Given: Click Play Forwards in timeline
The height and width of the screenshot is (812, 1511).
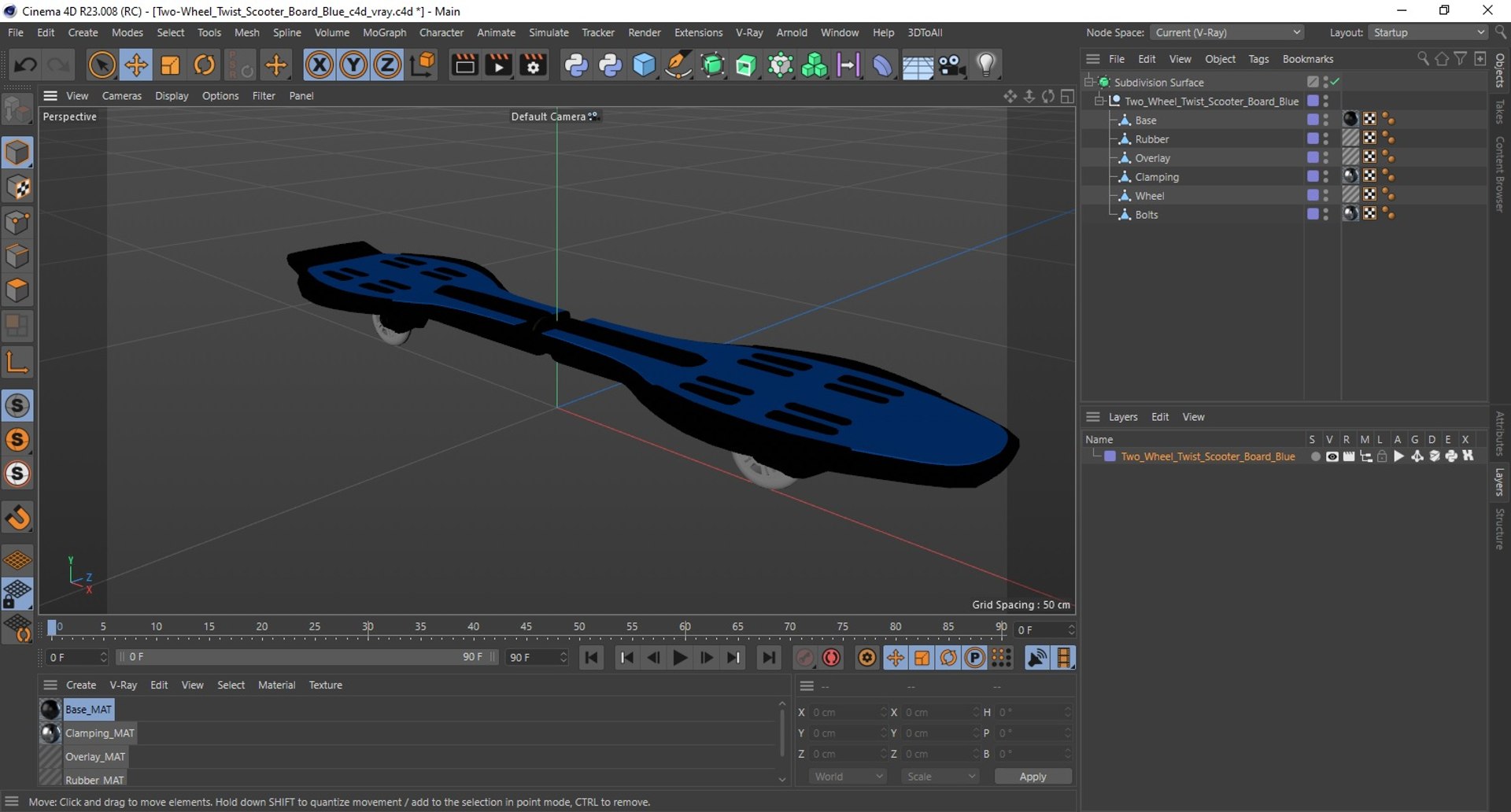Looking at the screenshot, I should tap(680, 658).
